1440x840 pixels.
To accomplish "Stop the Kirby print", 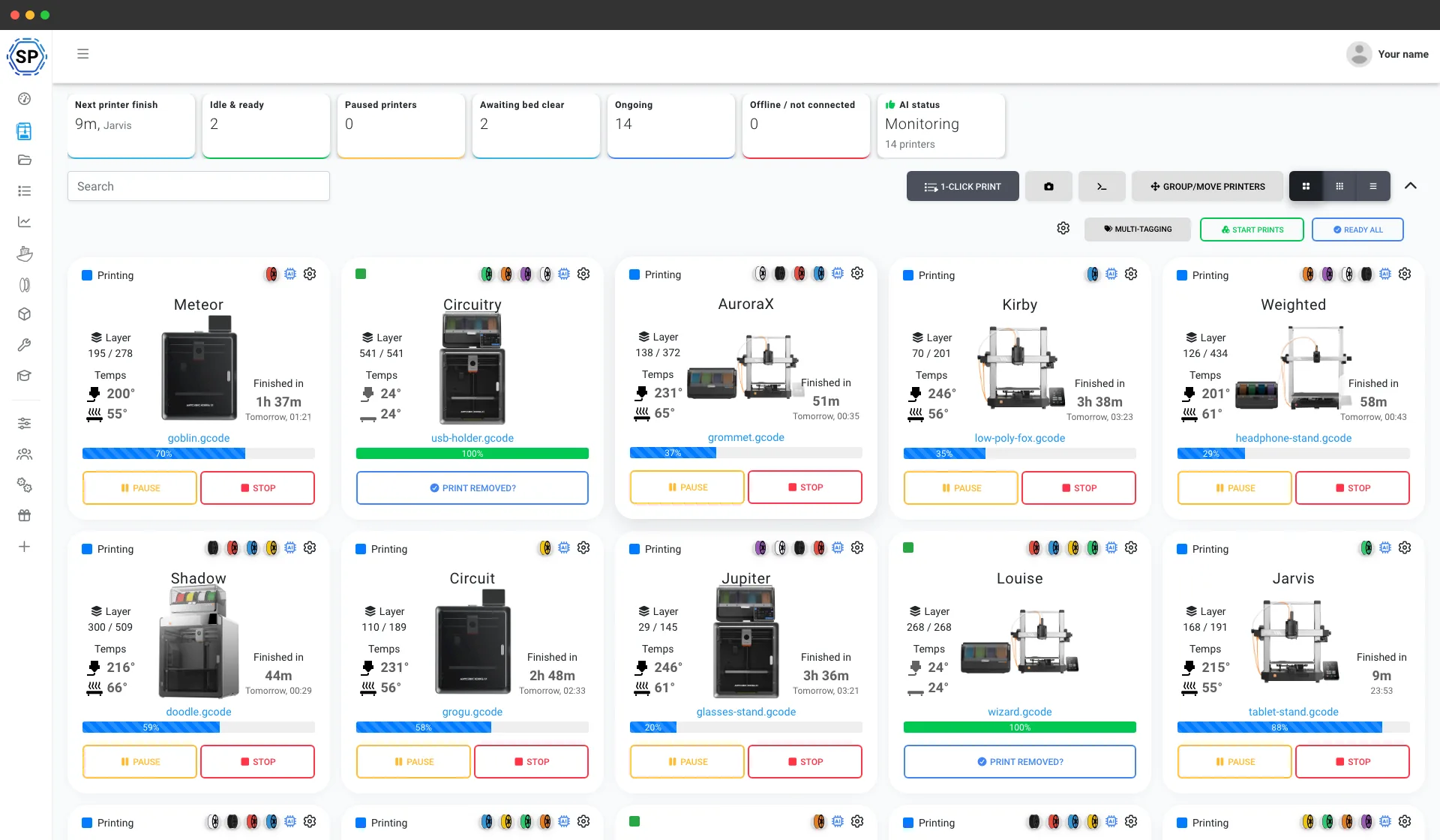I will (x=1078, y=487).
